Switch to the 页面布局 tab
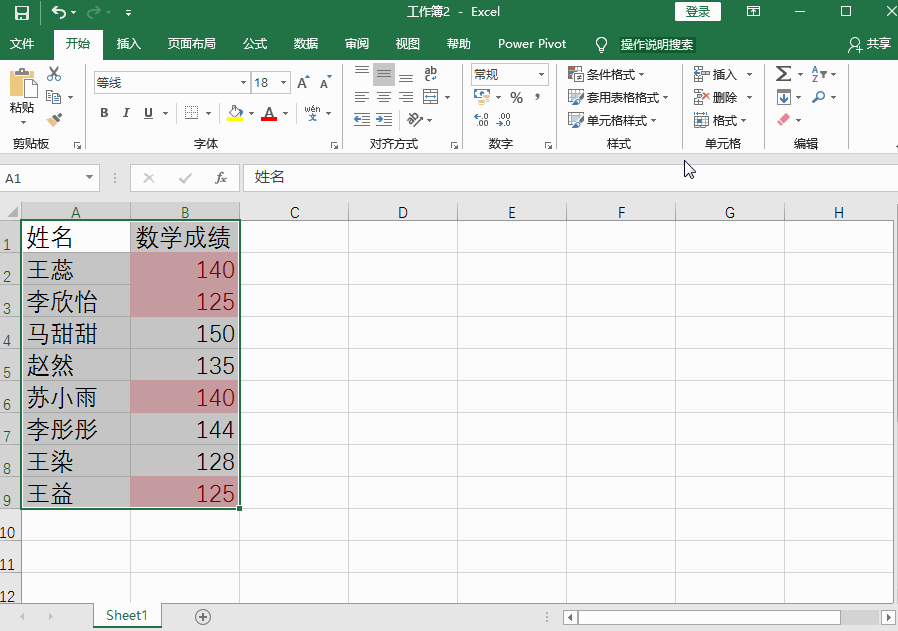This screenshot has width=898, height=631. (x=191, y=44)
